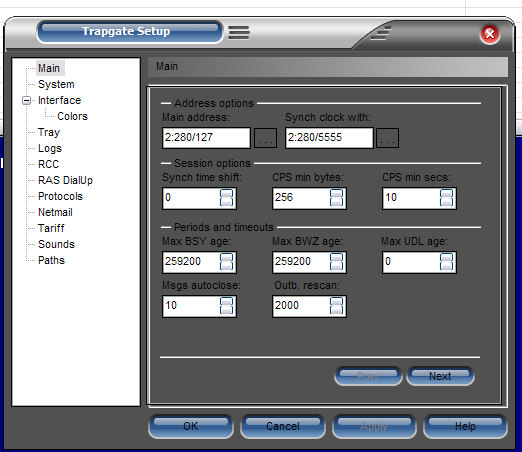Select Paths in the tree
522x452 pixels.
pos(51,260)
